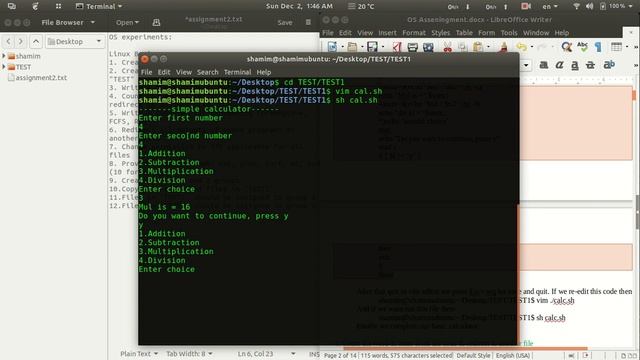Open the Plain Text language dropdown
Image resolution: width=640 pixels, height=360 pixels.
tap(139, 353)
